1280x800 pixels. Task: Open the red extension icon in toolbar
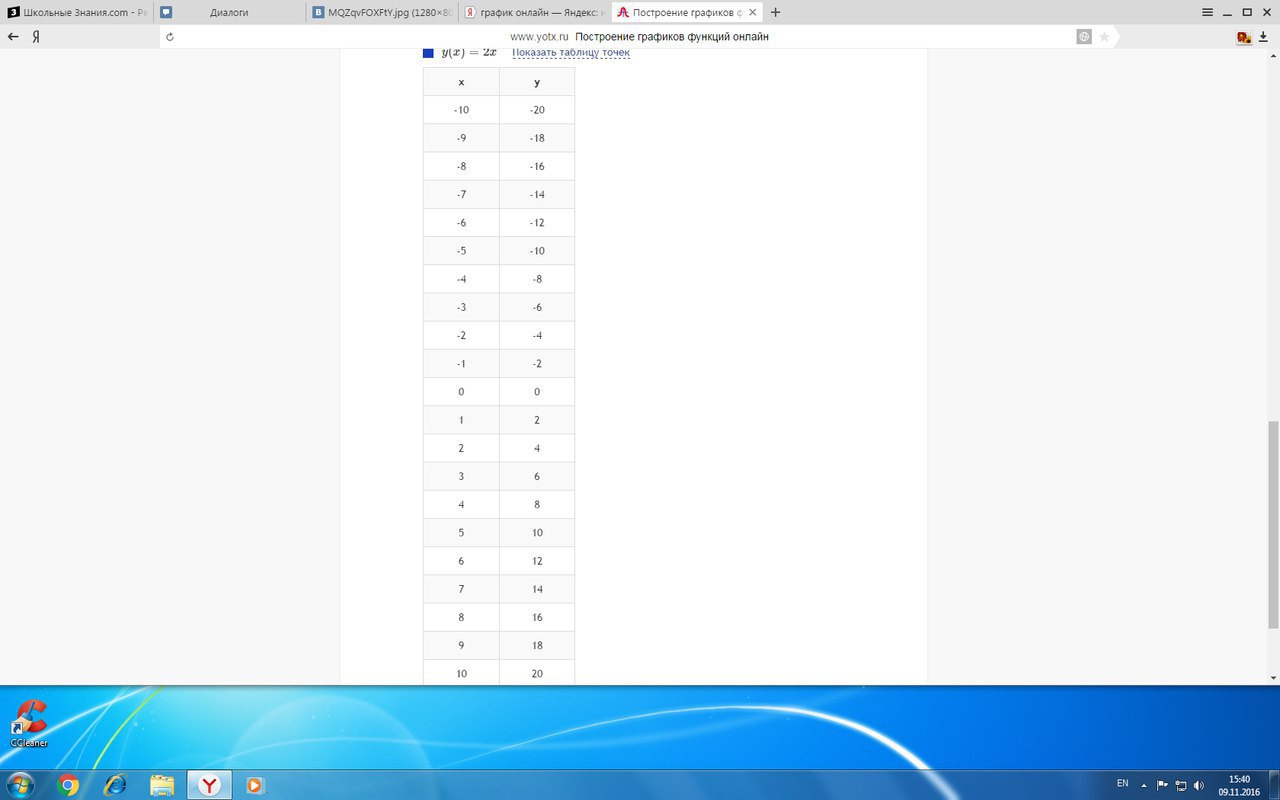[1244, 37]
